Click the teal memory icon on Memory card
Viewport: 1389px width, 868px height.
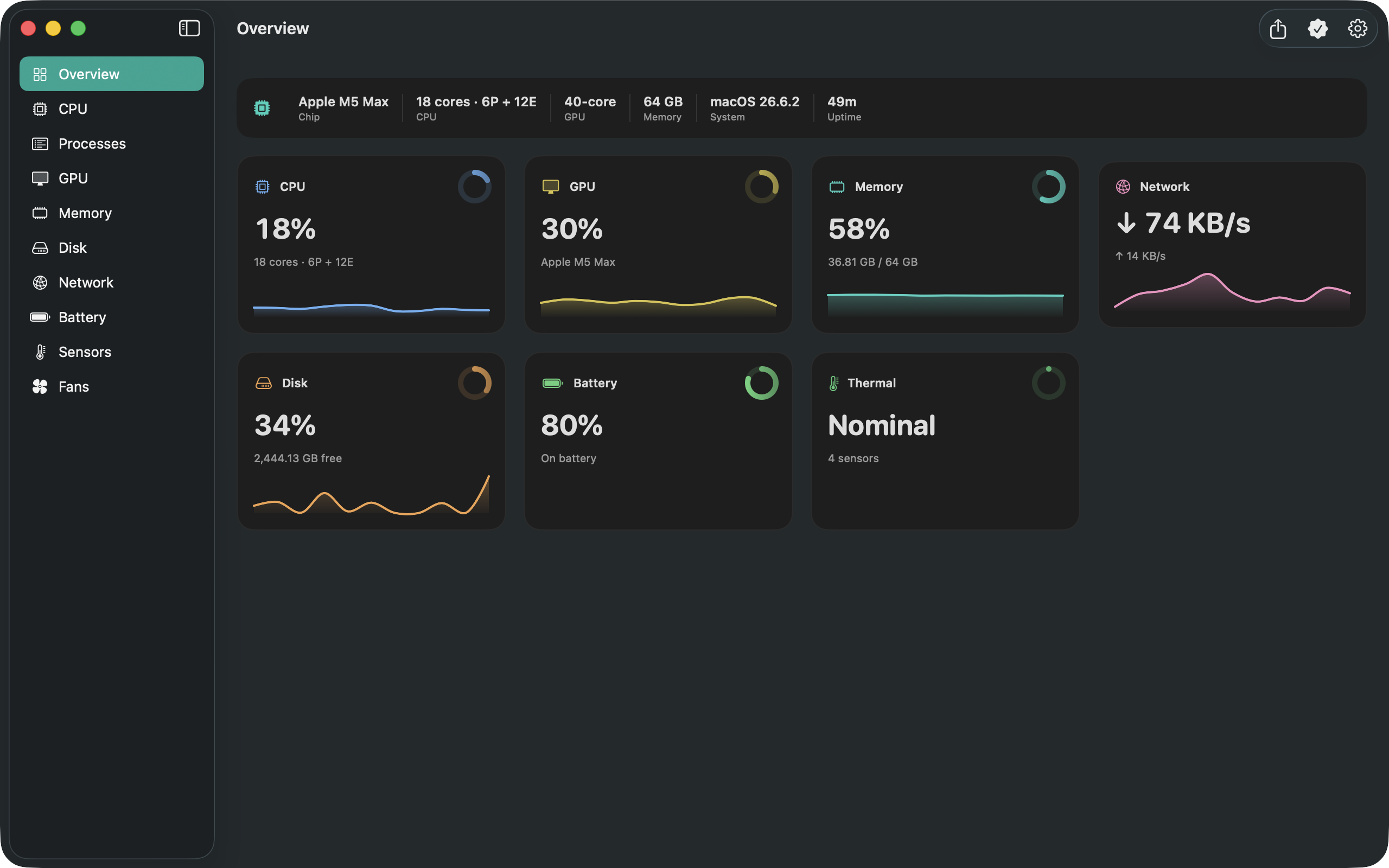837,187
